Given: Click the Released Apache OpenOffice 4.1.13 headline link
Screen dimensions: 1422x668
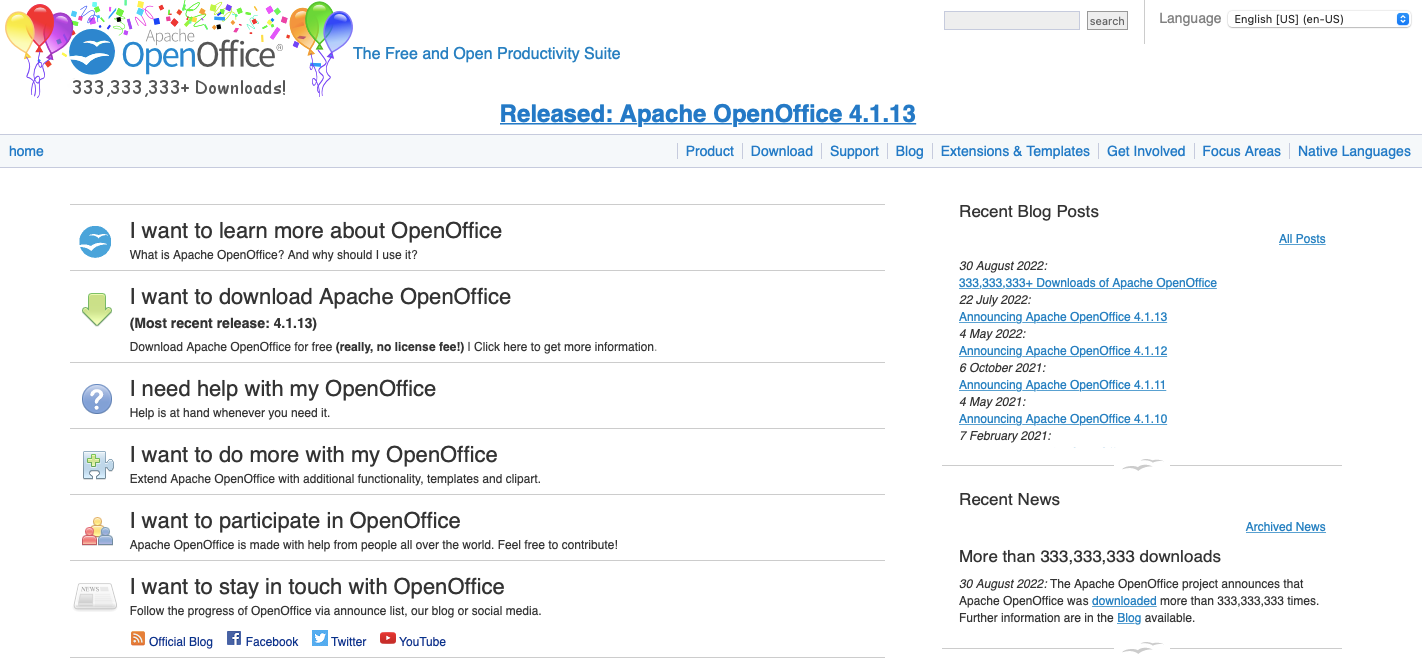Looking at the screenshot, I should [x=708, y=114].
